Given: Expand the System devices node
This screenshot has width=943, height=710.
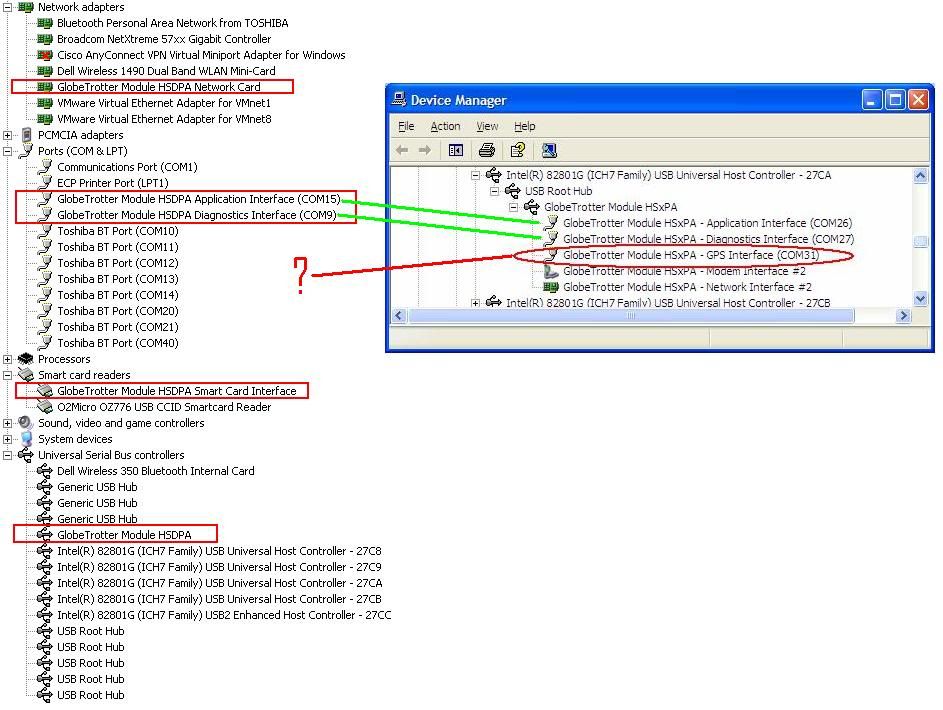Looking at the screenshot, I should (7, 439).
